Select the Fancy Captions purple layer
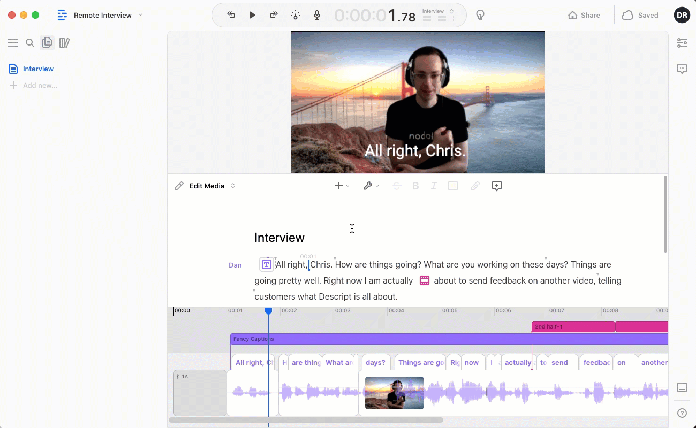Screen dimensions: 696x428 pos(449,339)
